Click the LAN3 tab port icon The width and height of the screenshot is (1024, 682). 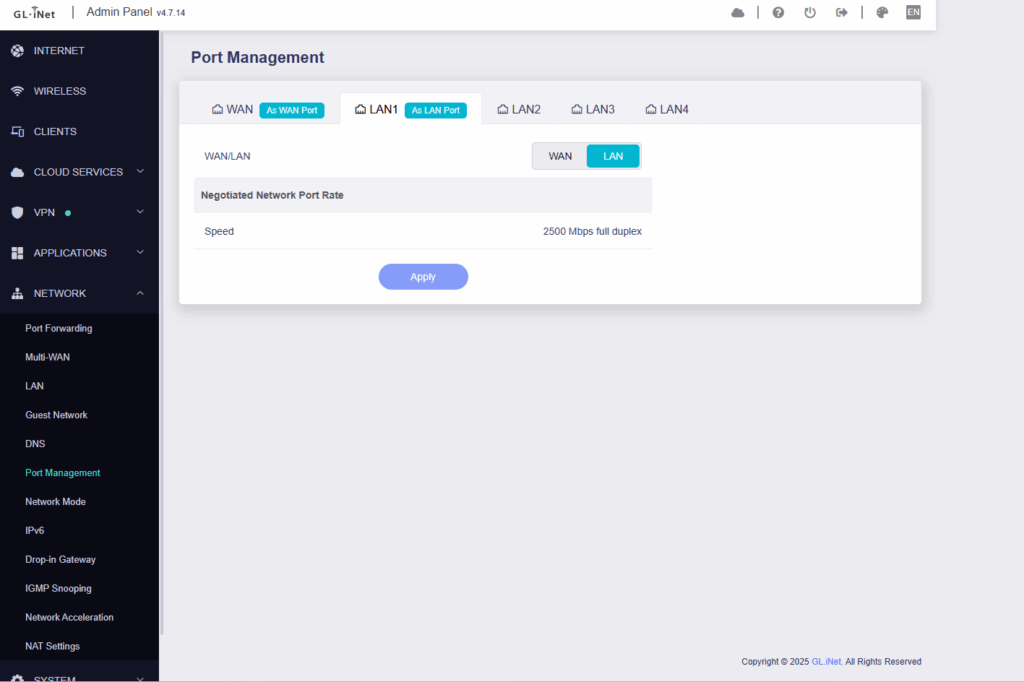tap(577, 109)
